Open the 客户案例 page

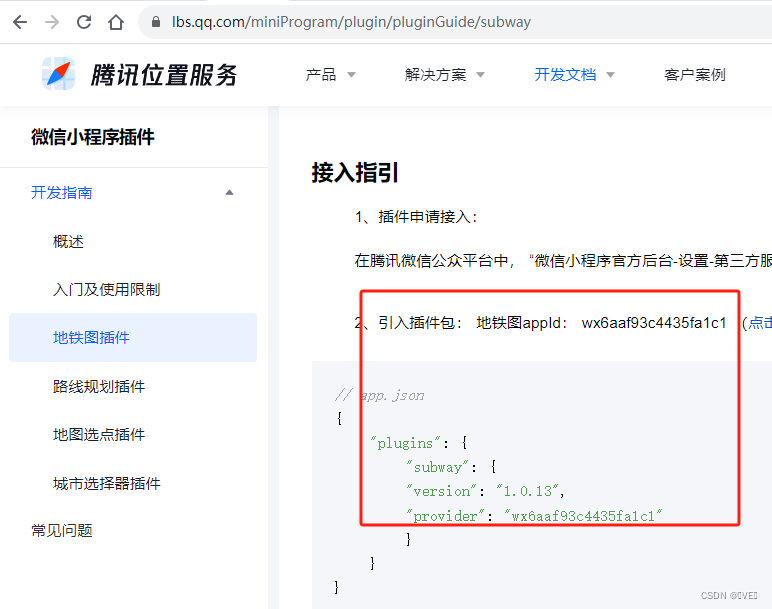coord(695,75)
